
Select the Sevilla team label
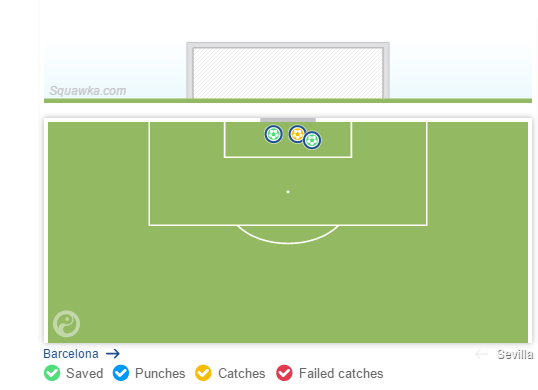(x=515, y=354)
